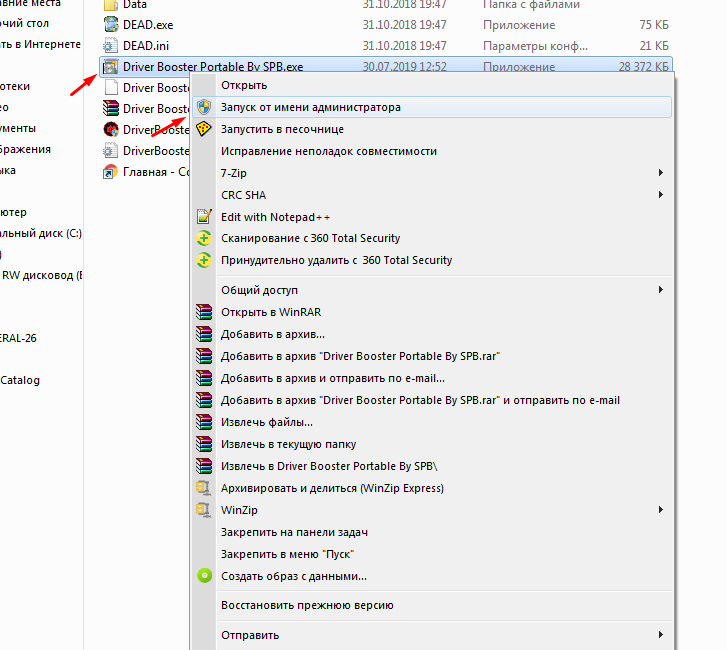The image size is (727, 650).
Task: Choose Открыть from the context menu
Action: tap(432, 85)
